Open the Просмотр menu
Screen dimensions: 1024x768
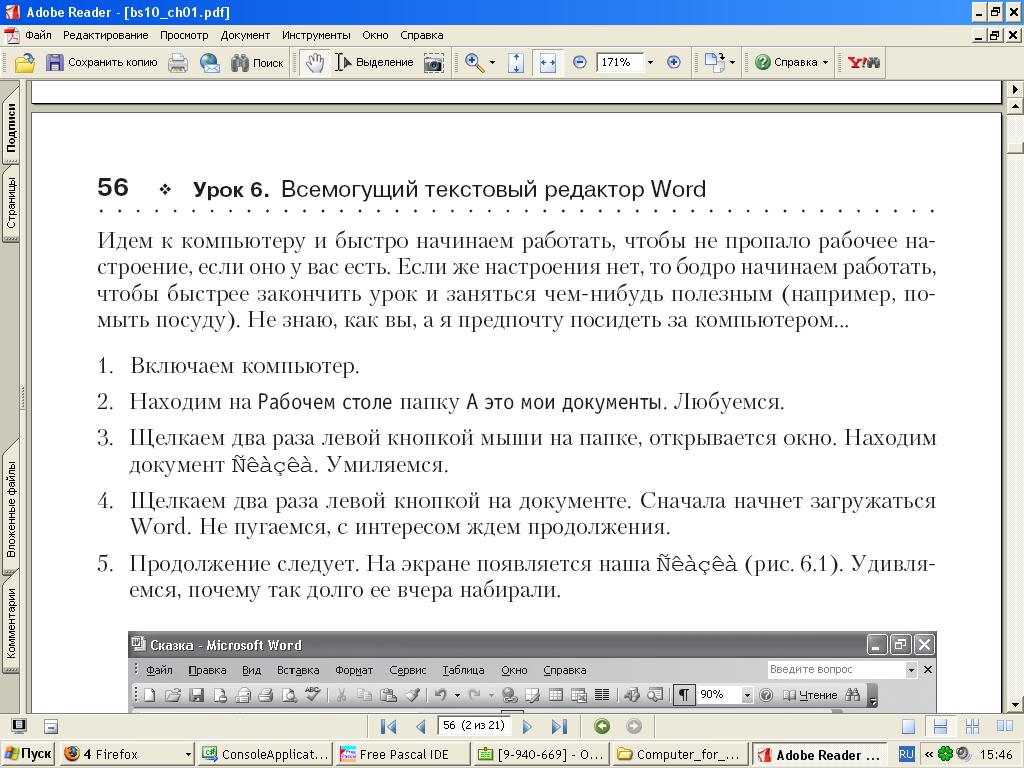click(x=184, y=35)
